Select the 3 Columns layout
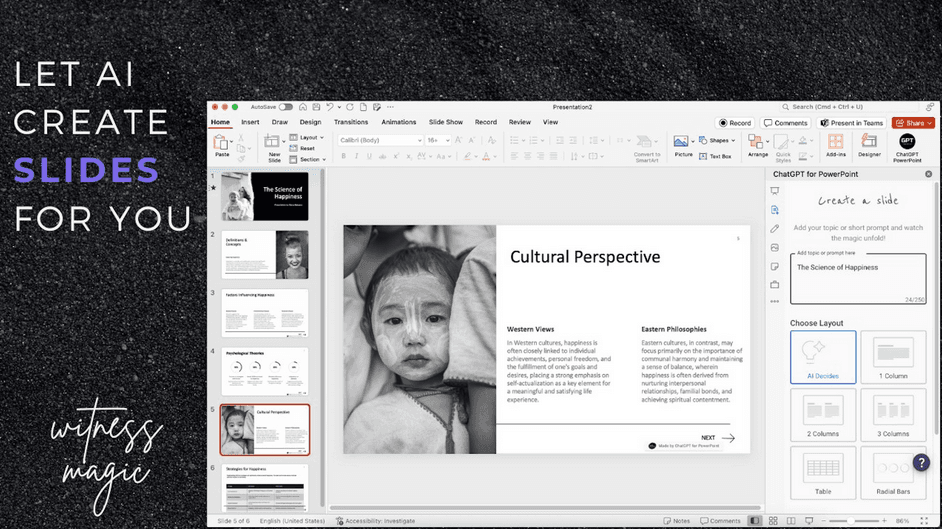This screenshot has height=529, width=942. pyautogui.click(x=893, y=414)
